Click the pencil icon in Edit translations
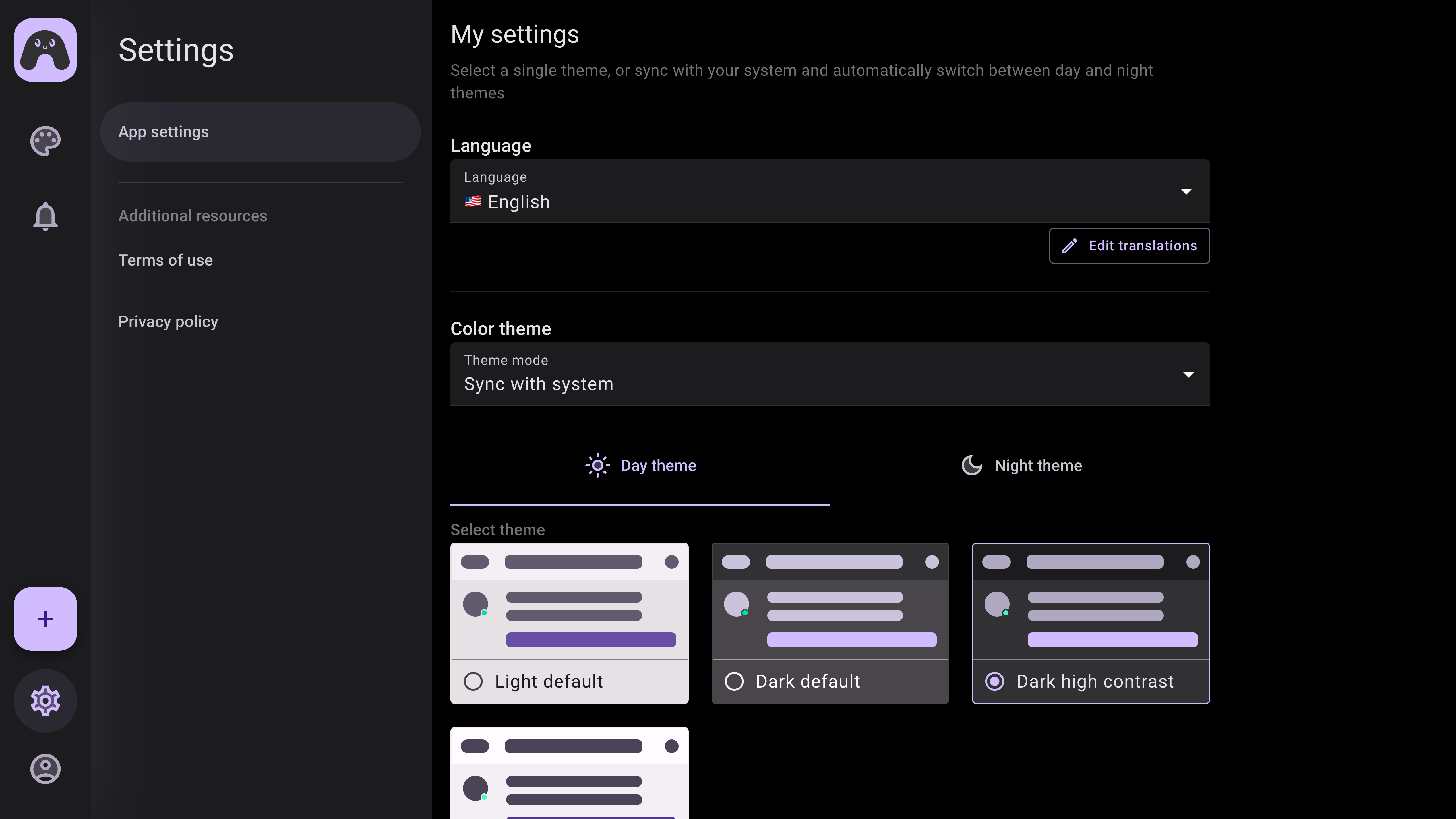Viewport: 1456px width, 819px height. 1069,246
